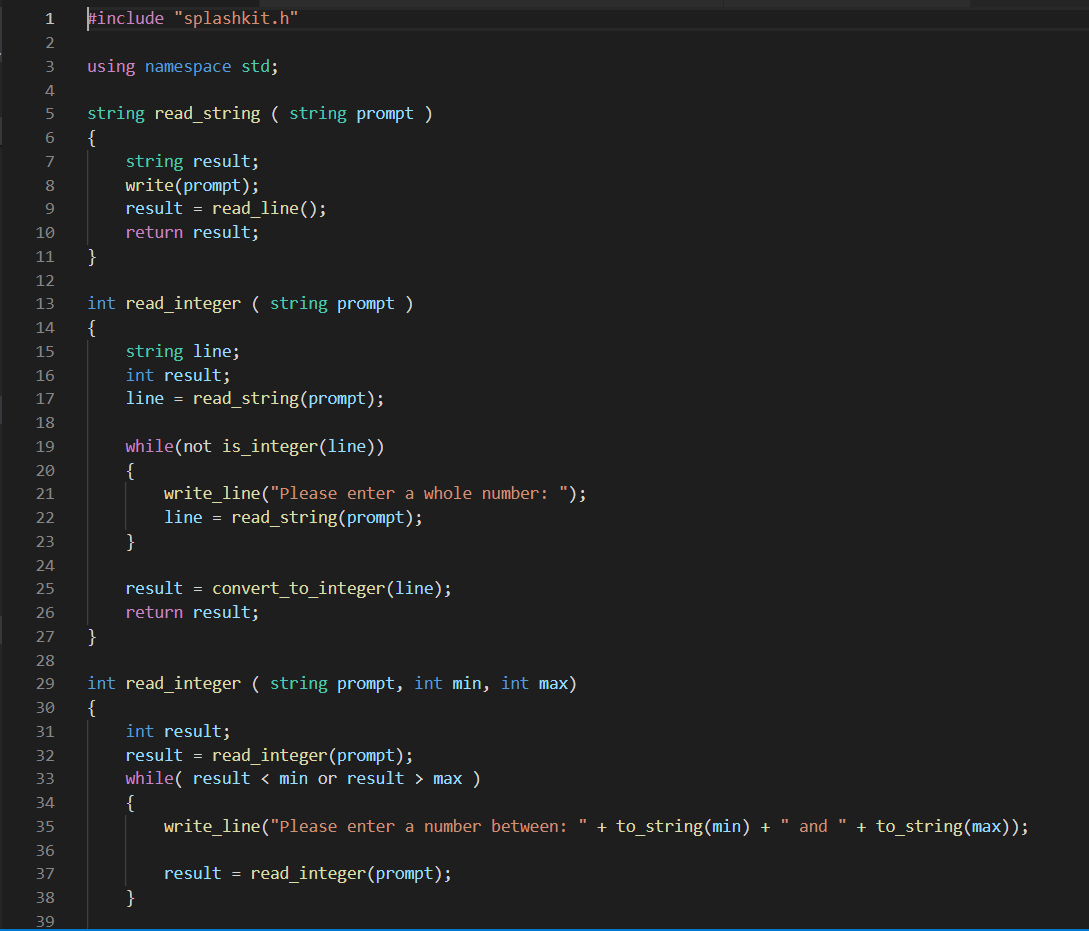Click the "Please enter a whole number: " string

(420, 494)
